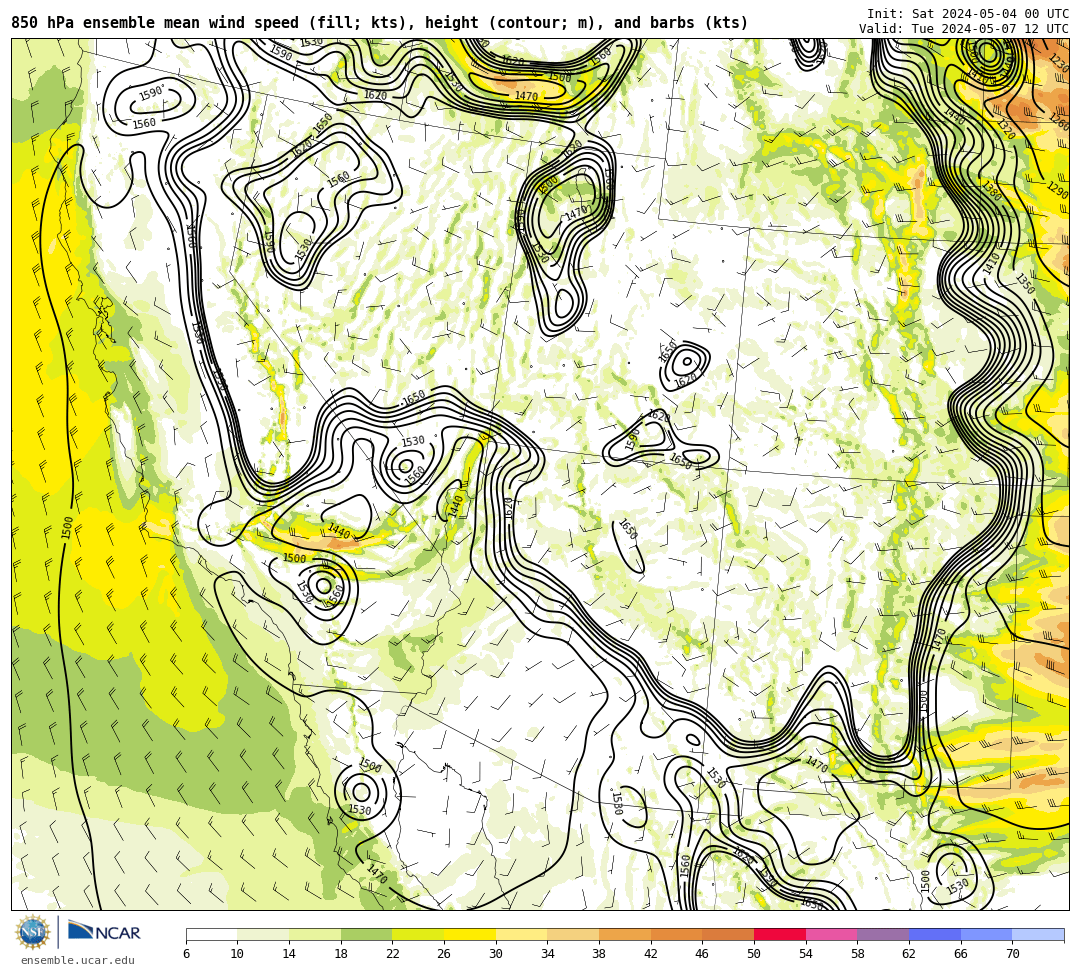Pick the darker orange 42–46 kts swatch
Screen dimensions: 1080x973
point(676,934)
